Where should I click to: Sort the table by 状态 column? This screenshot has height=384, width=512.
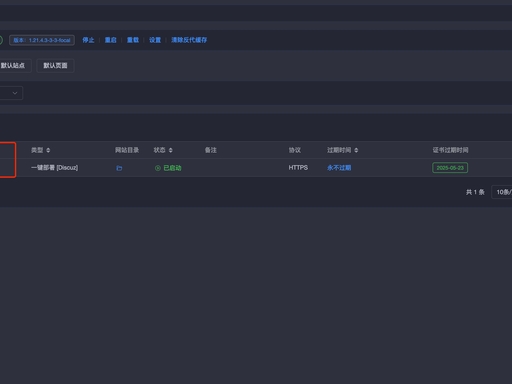tap(171, 150)
